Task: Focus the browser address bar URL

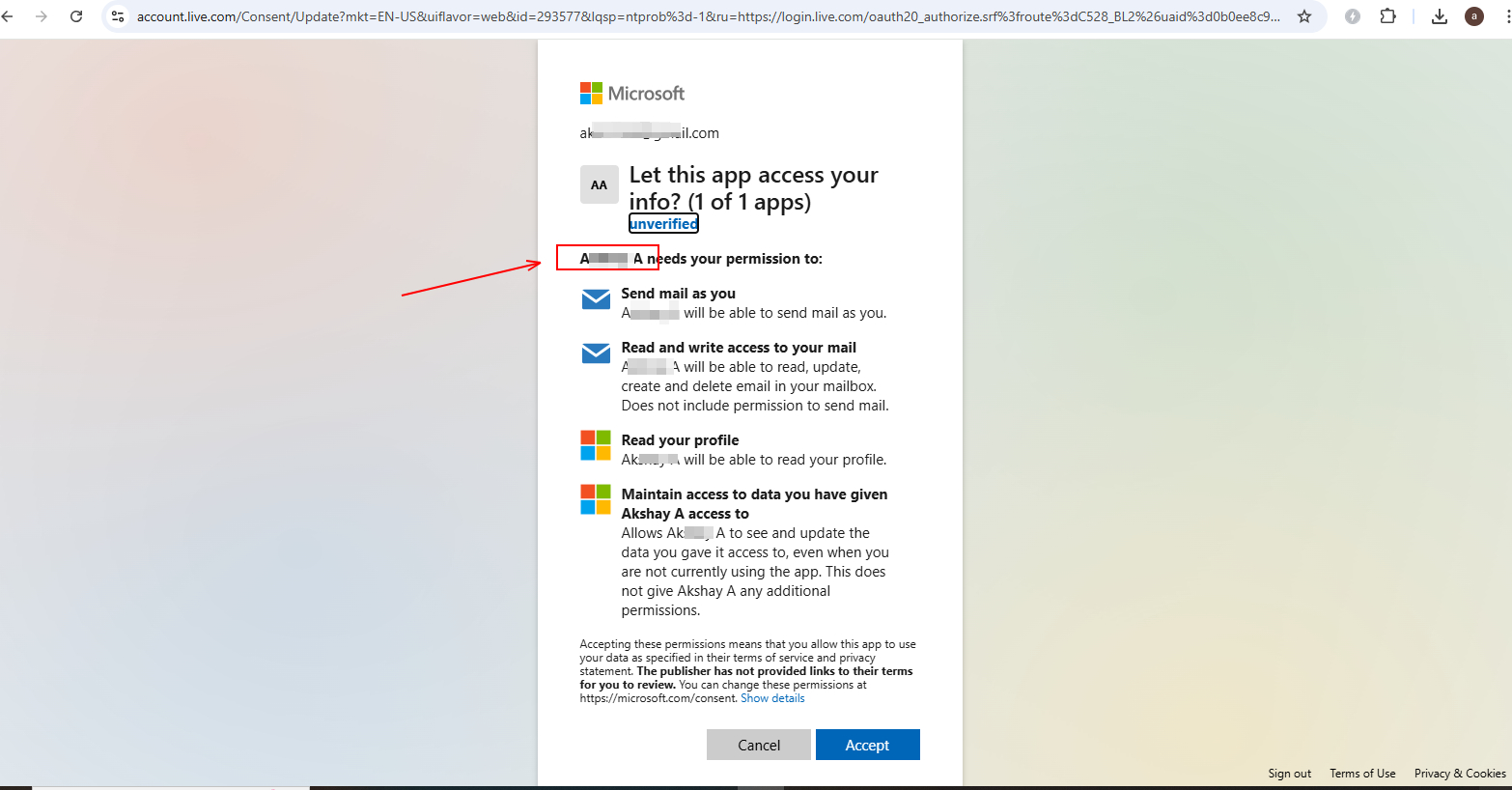Action: click(x=709, y=16)
